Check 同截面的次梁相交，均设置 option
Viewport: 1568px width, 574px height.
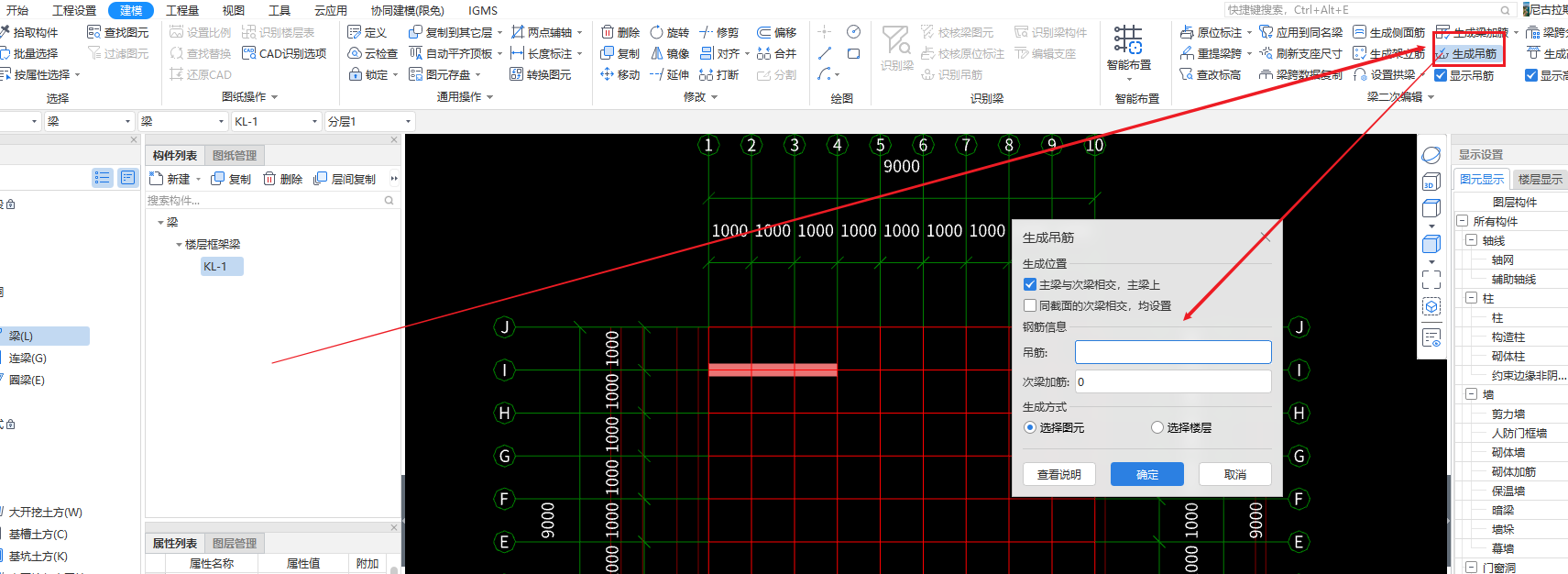[x=1030, y=305]
